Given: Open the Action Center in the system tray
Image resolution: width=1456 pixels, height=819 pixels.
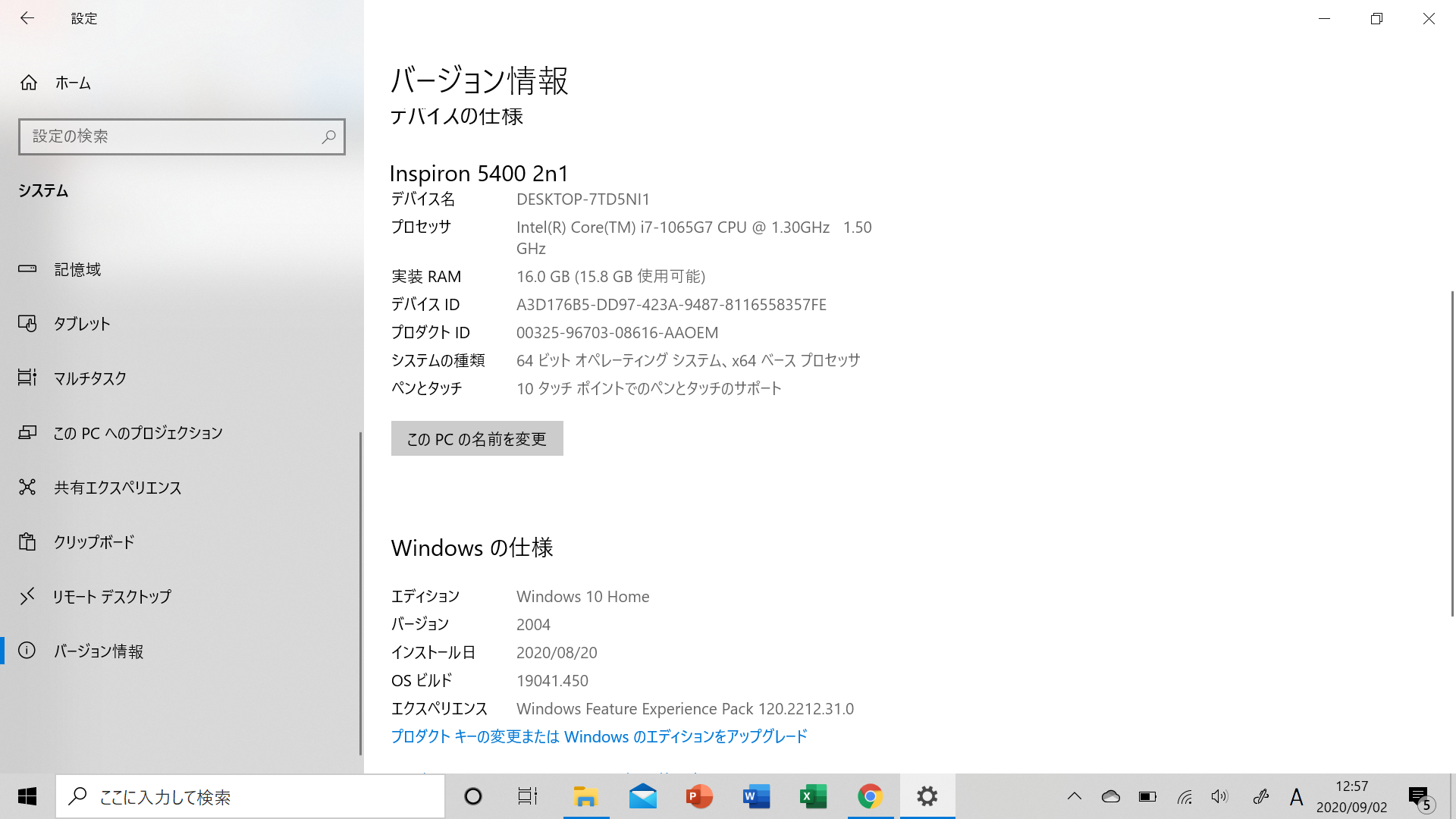Looking at the screenshot, I should click(1420, 796).
